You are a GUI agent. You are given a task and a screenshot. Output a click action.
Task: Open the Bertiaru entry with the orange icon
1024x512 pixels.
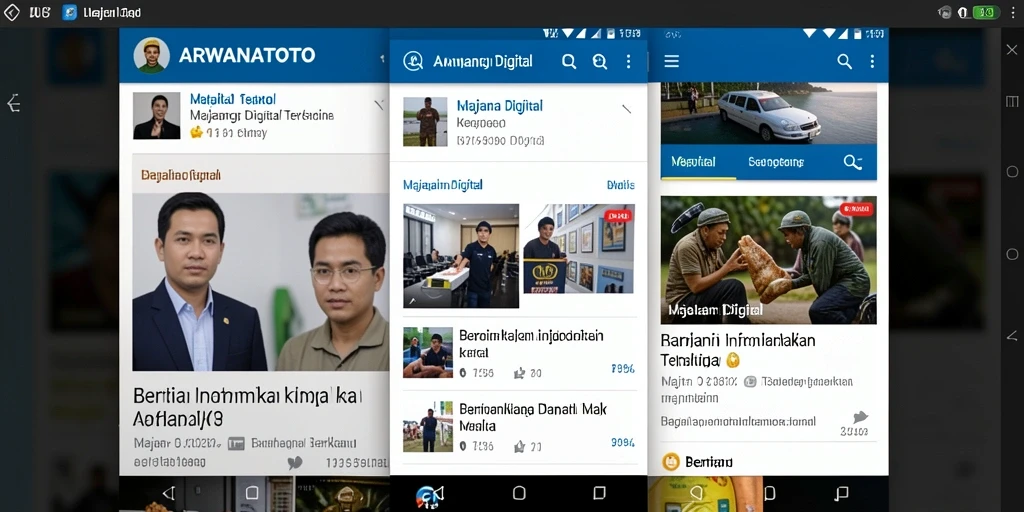697,462
